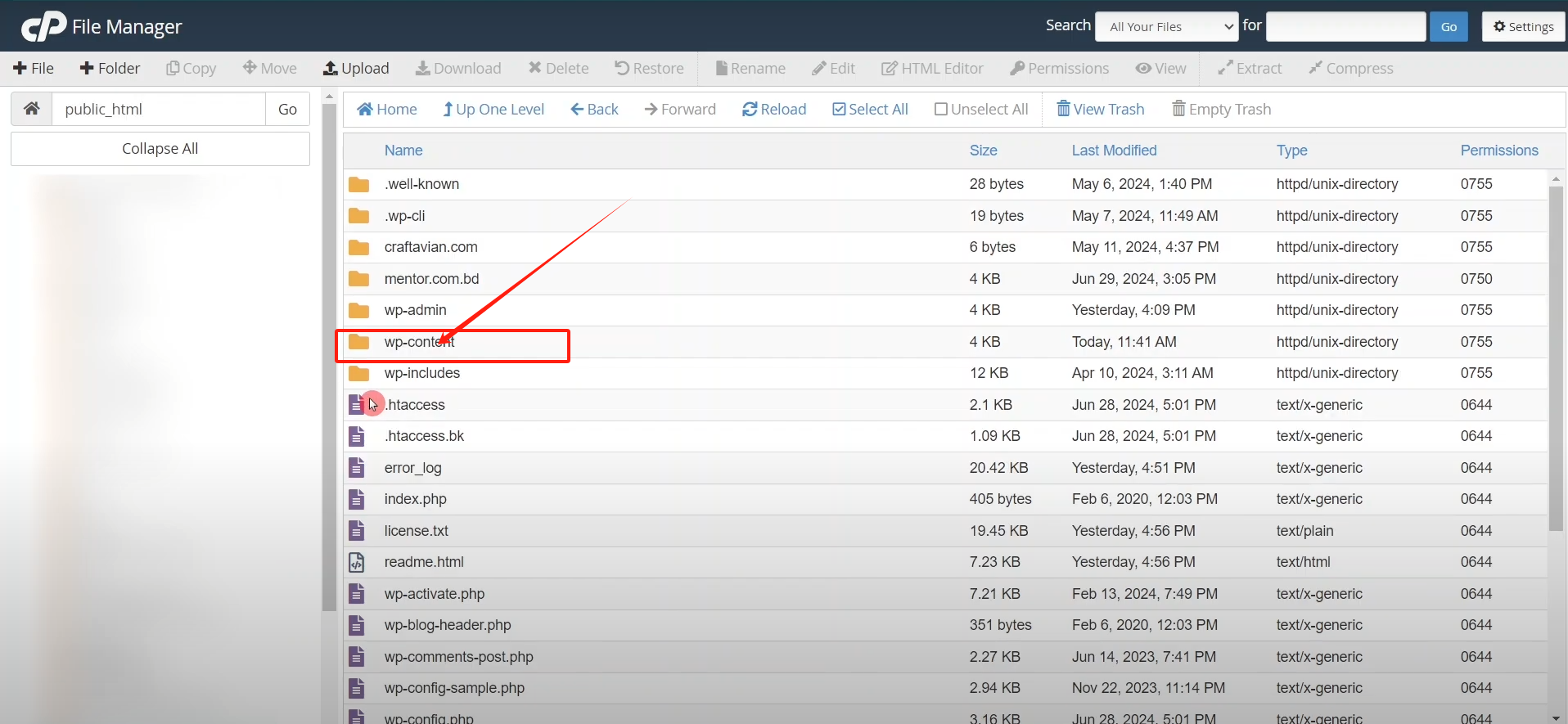Click the wp-admin folder icon
1568x724 pixels.
click(x=358, y=311)
